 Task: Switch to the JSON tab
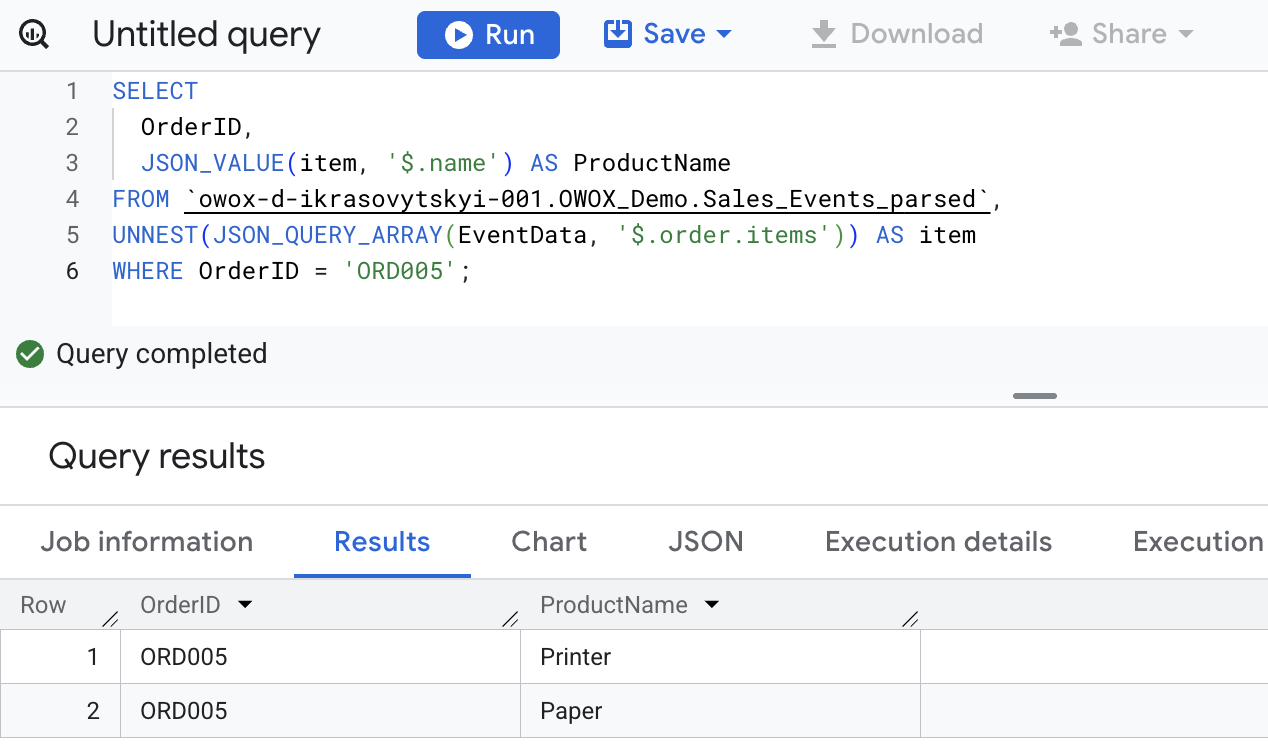coord(706,542)
